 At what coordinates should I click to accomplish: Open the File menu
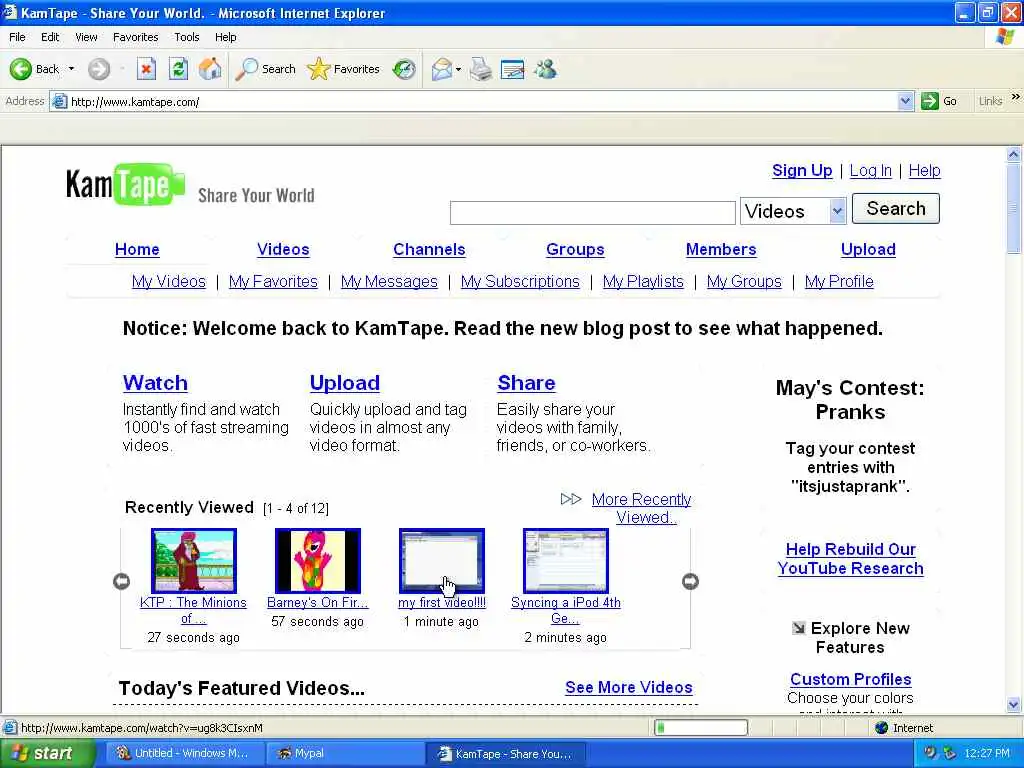[17, 37]
